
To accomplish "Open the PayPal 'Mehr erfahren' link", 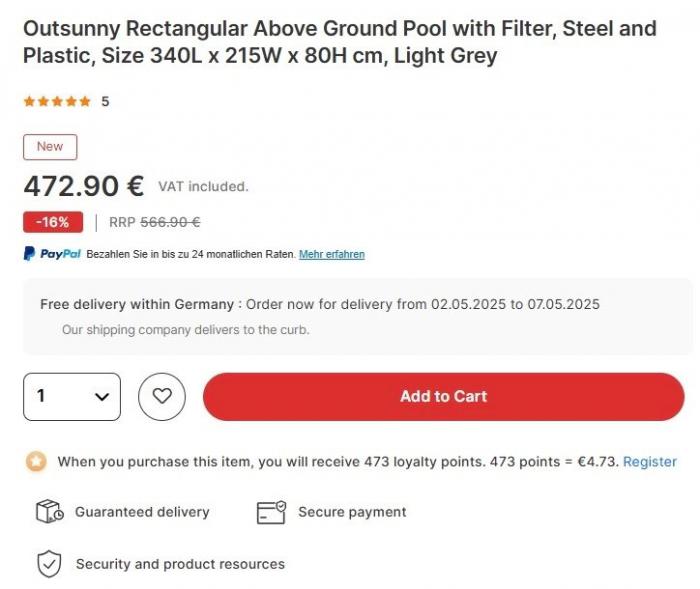I will [331, 254].
